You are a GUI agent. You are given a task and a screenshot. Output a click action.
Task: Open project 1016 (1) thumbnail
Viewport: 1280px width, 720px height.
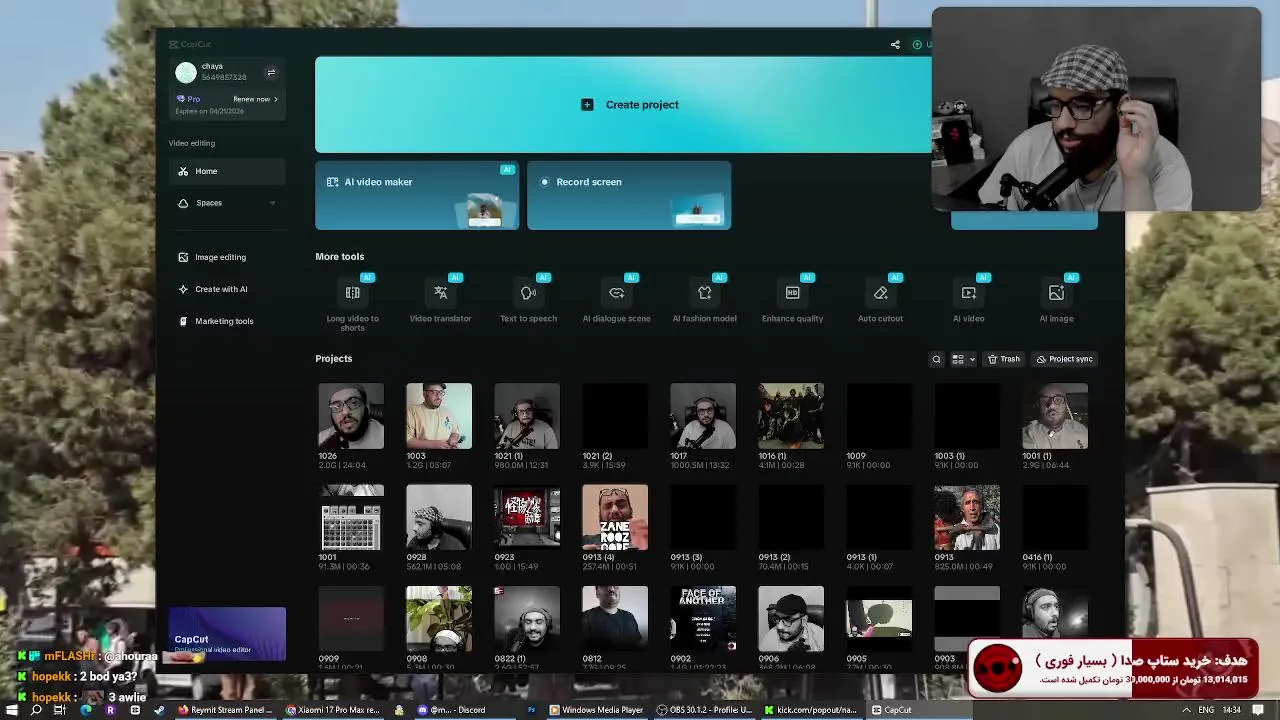pyautogui.click(x=791, y=416)
